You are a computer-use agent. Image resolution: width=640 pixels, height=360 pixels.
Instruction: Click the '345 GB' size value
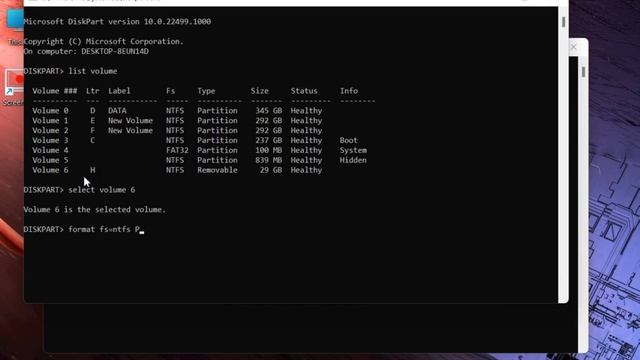tap(269, 111)
